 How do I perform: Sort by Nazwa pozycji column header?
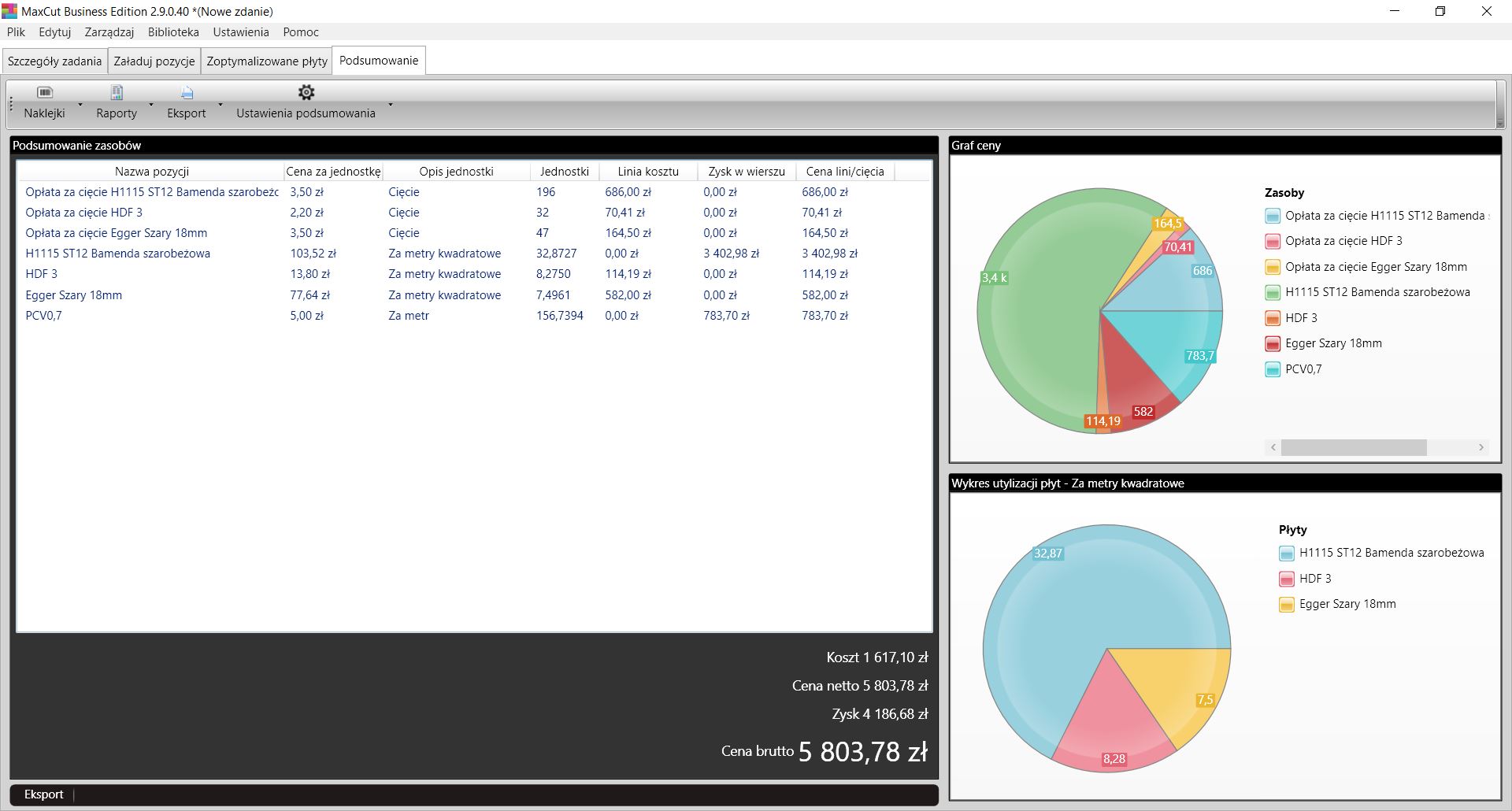point(151,172)
